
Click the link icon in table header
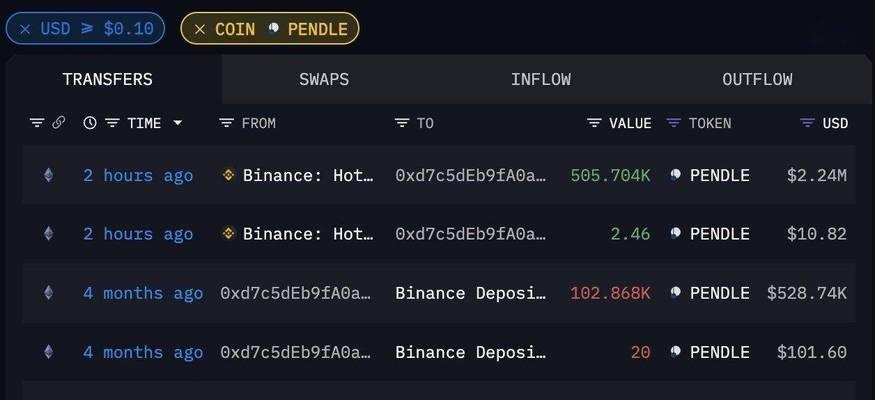[x=58, y=123]
